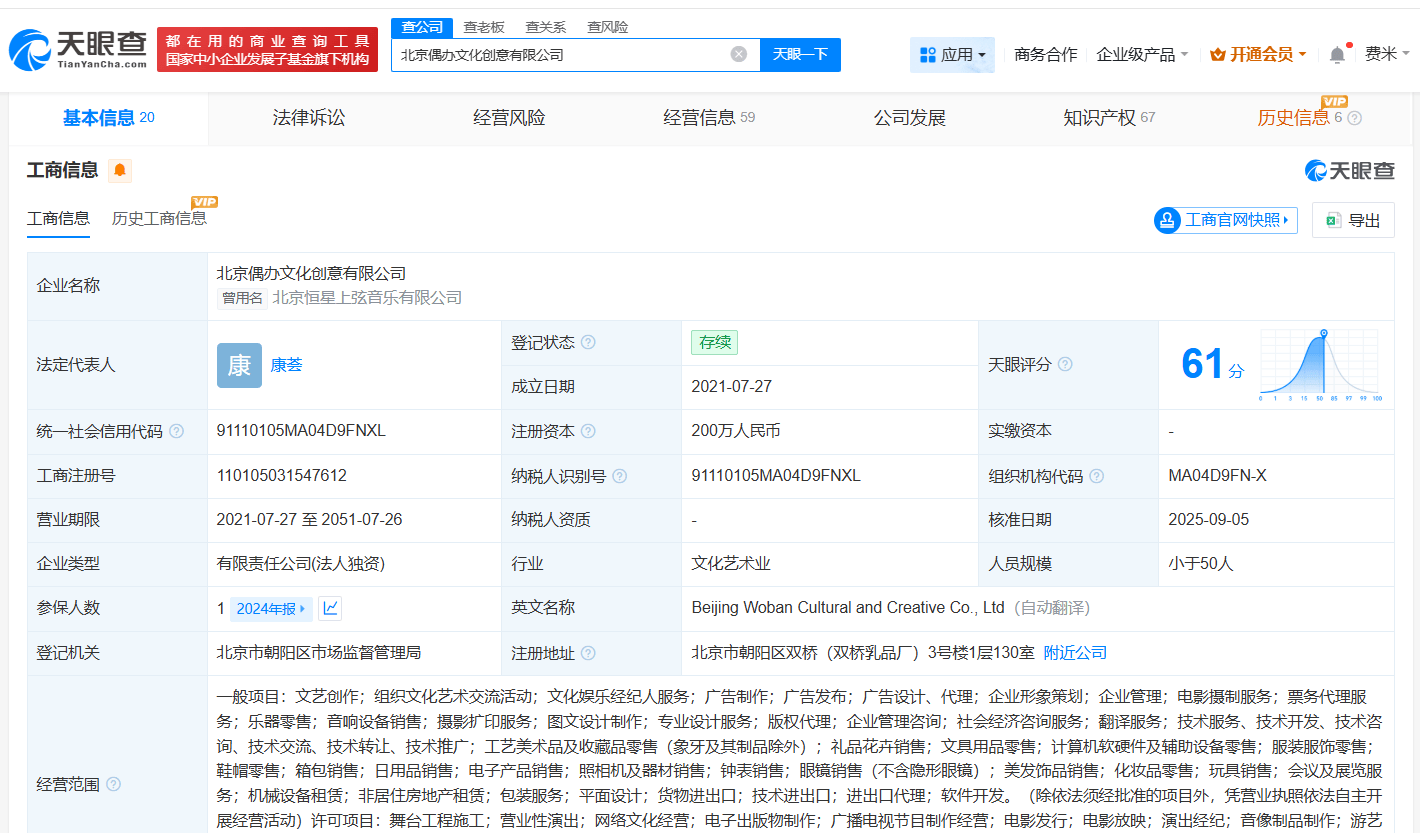Open the 2024年报 dropdown
1420x833 pixels.
pyautogui.click(x=271, y=608)
